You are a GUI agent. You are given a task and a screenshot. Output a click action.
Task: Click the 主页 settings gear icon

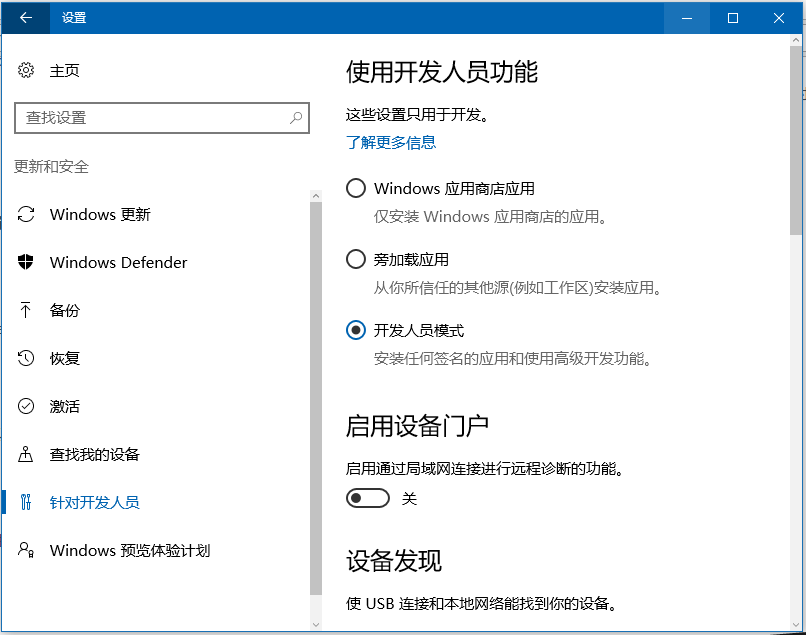pos(25,70)
